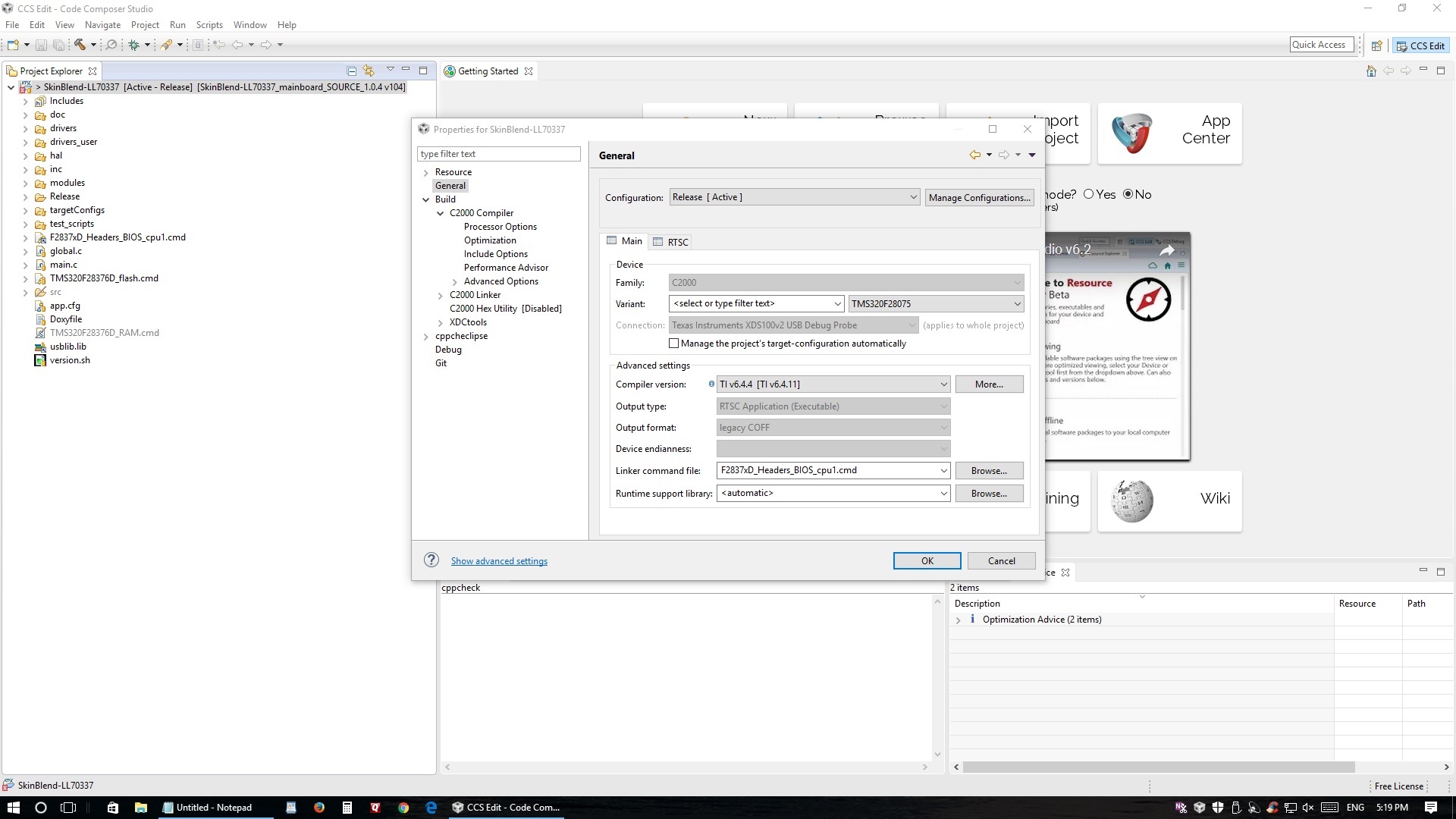
Task: Click Show advanced settings link
Action: 499,561
